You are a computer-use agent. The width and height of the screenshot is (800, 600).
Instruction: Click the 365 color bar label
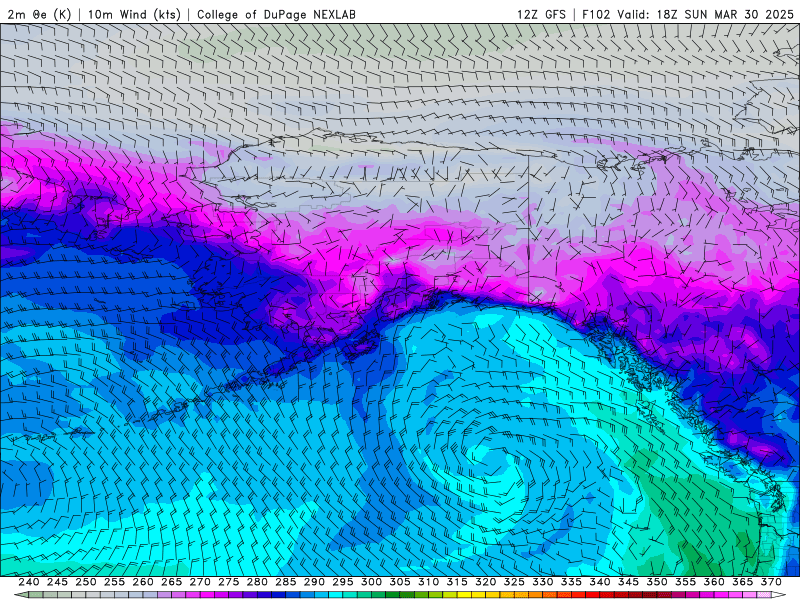point(743,582)
